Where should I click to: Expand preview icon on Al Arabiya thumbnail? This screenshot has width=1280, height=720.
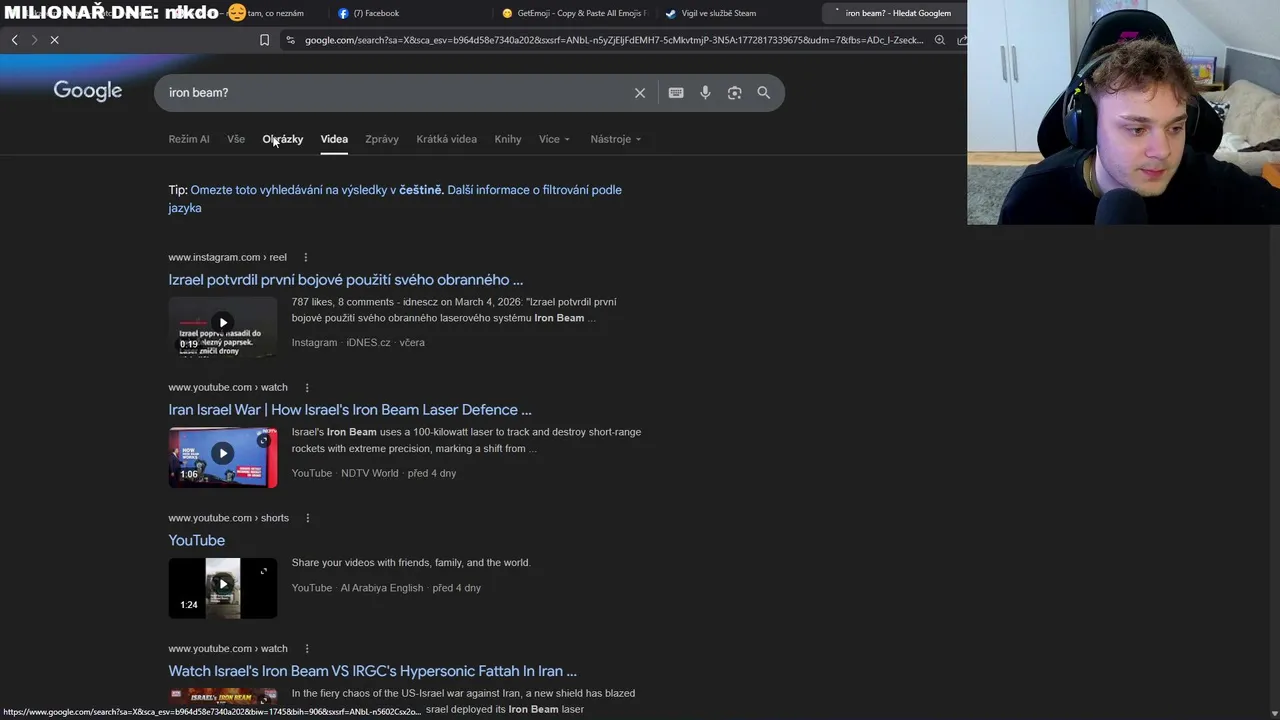tap(263, 571)
